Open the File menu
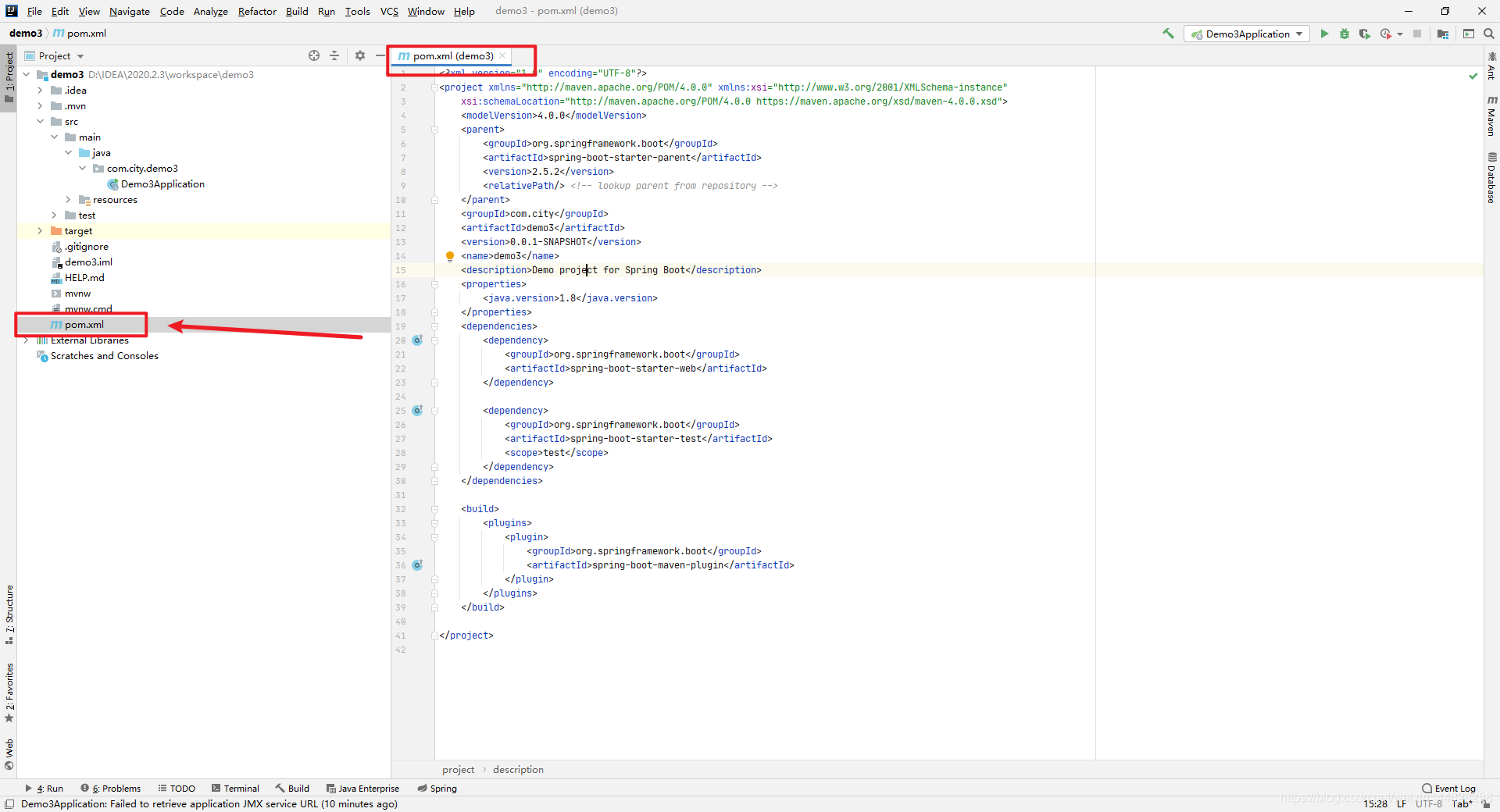Viewport: 1500px width, 812px height. coord(34,11)
